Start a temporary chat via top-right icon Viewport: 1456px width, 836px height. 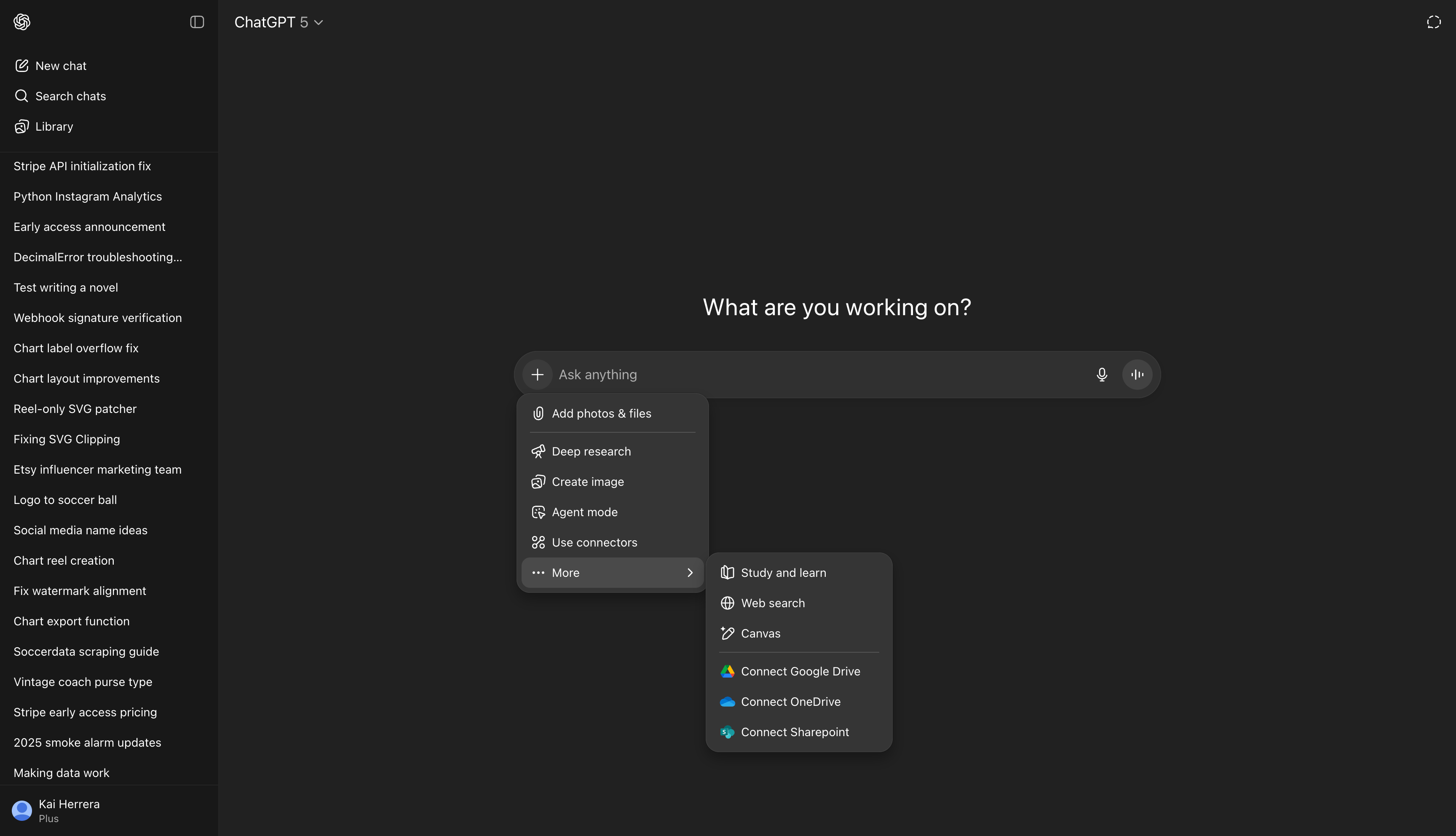(1433, 22)
